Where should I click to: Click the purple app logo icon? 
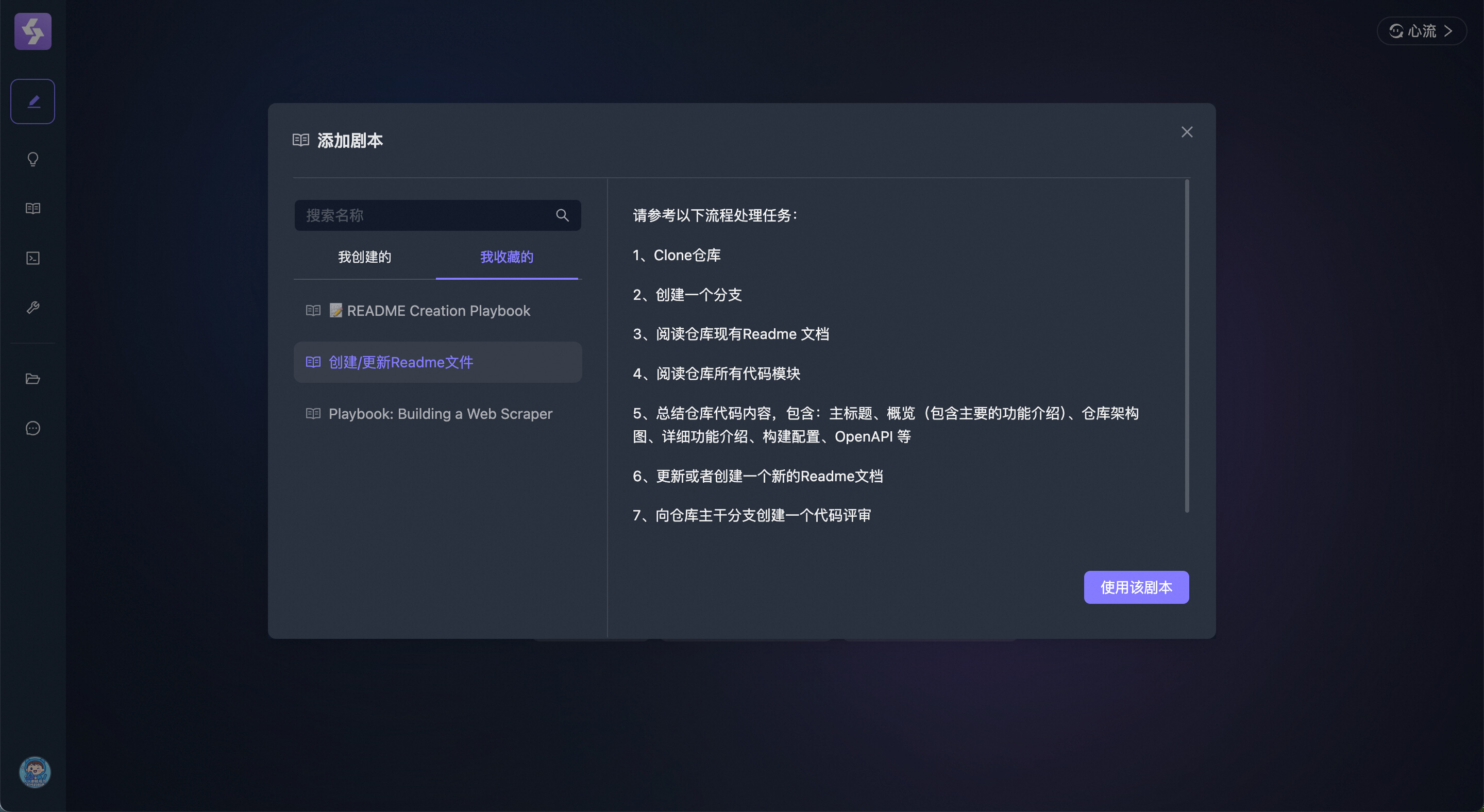tap(33, 31)
